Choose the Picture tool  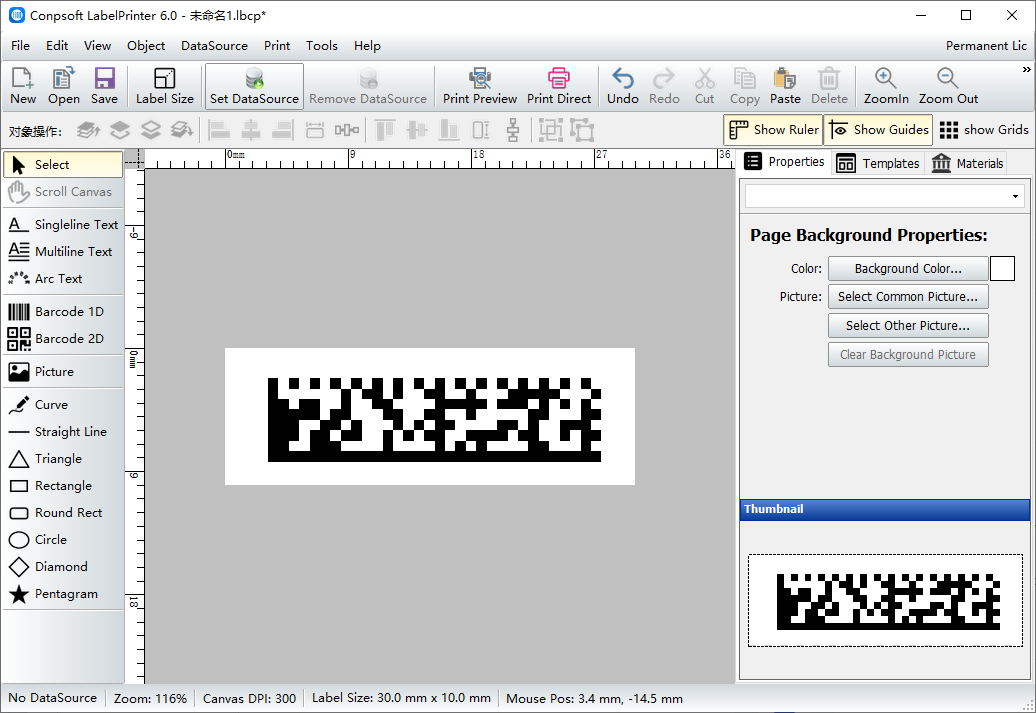coord(63,371)
